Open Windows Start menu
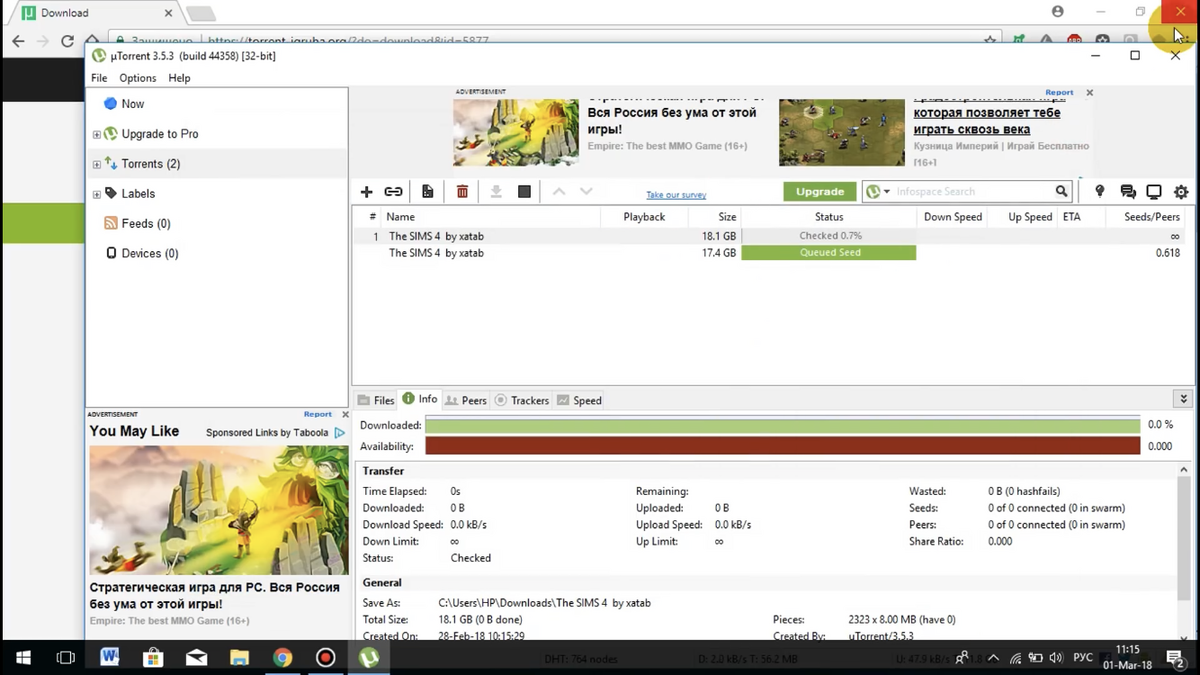Viewport: 1200px width, 675px height. point(24,657)
